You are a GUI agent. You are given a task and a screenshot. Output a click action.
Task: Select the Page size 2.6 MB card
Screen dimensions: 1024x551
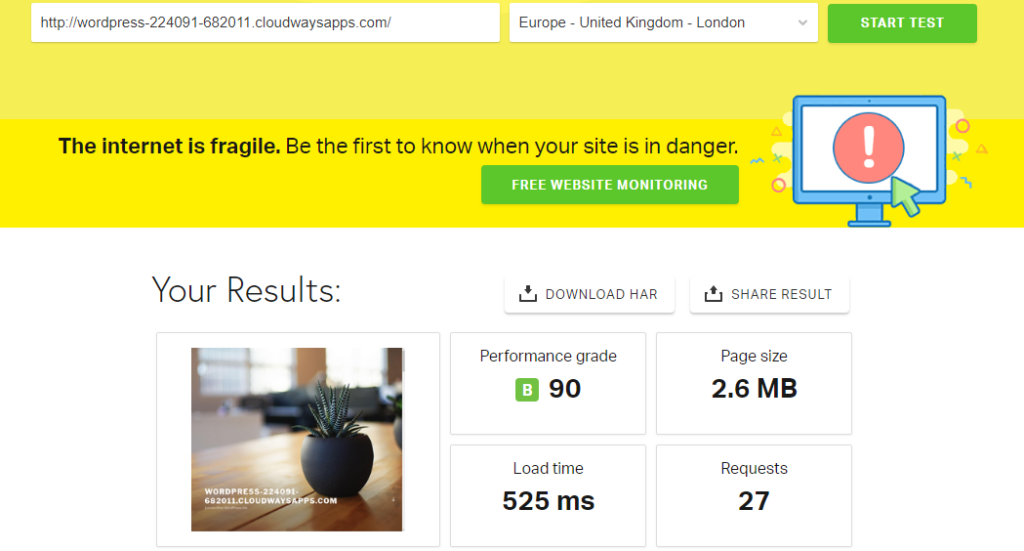[754, 383]
